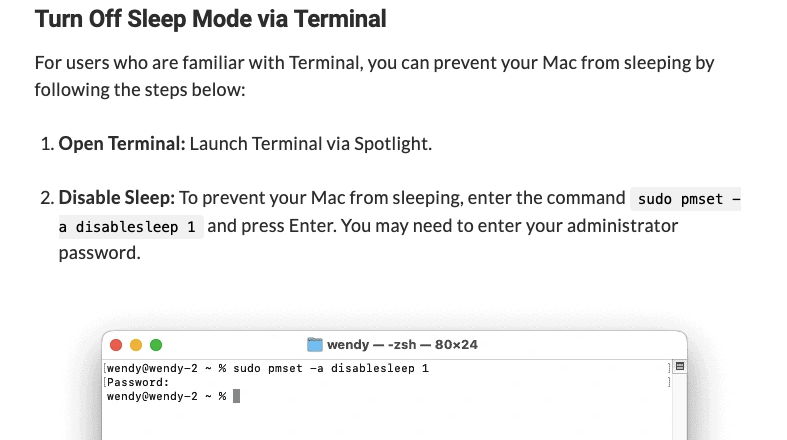Click the intro paragraph 'For users who are familiar'
The image size is (787, 440).
374,76
